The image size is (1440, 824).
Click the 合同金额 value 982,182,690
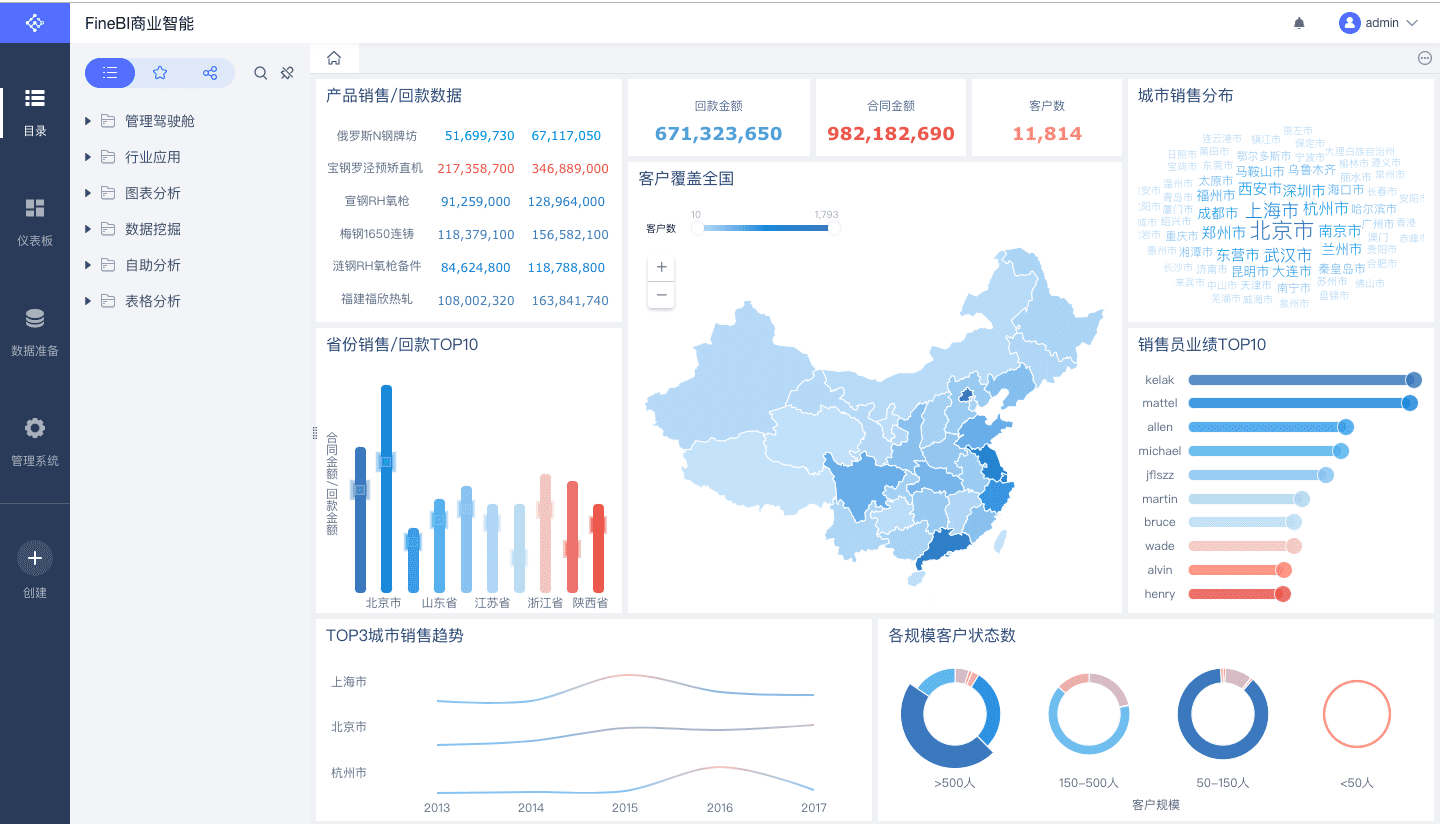891,134
